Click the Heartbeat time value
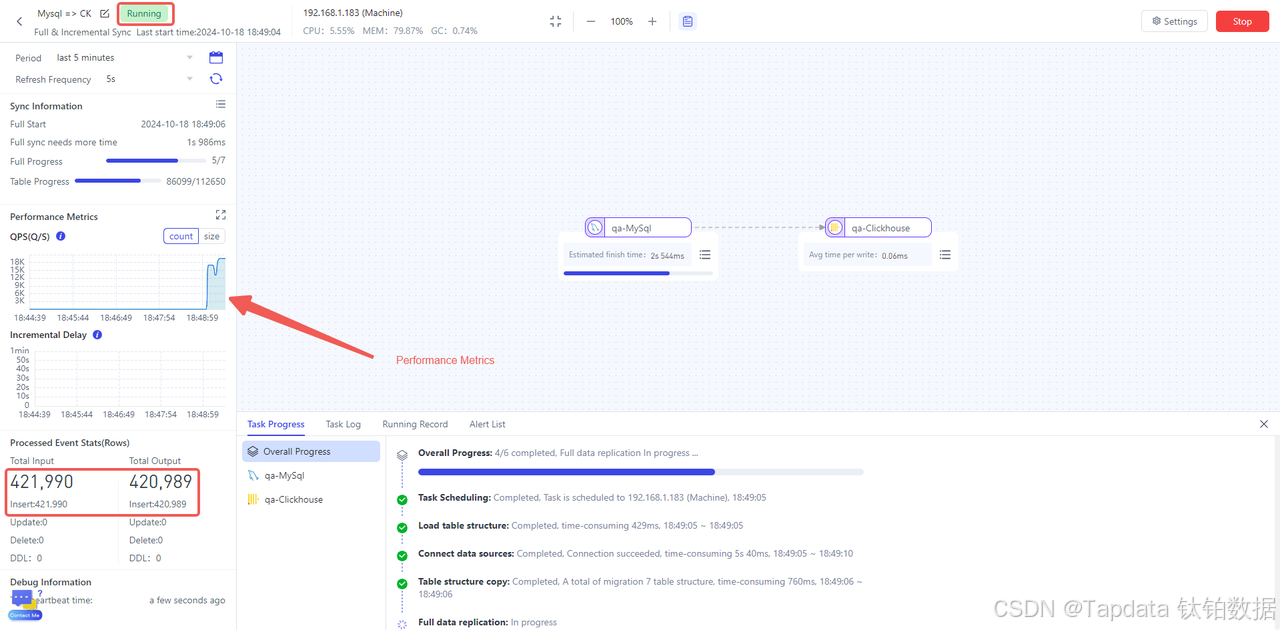1280x630 pixels. (x=187, y=600)
